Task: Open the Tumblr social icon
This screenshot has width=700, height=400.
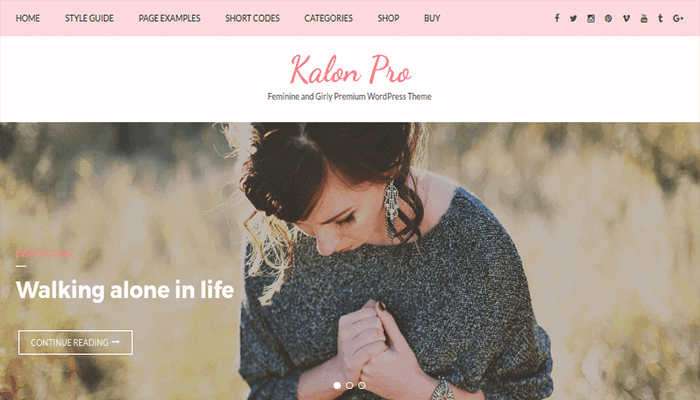Action: click(660, 18)
